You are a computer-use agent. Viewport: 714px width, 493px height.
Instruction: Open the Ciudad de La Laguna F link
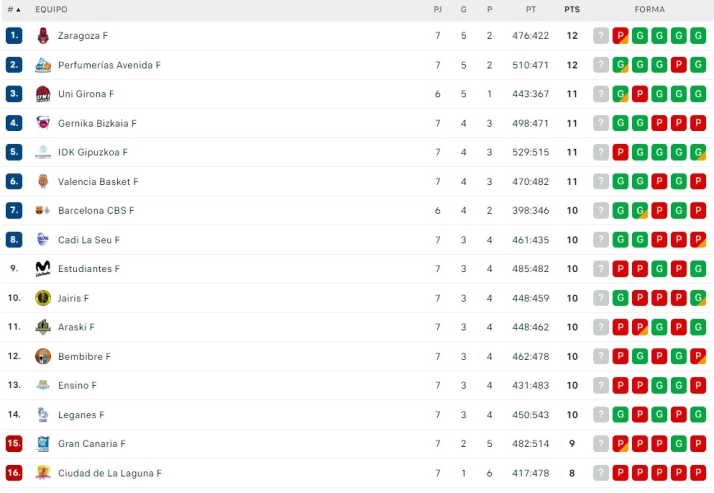pos(110,473)
